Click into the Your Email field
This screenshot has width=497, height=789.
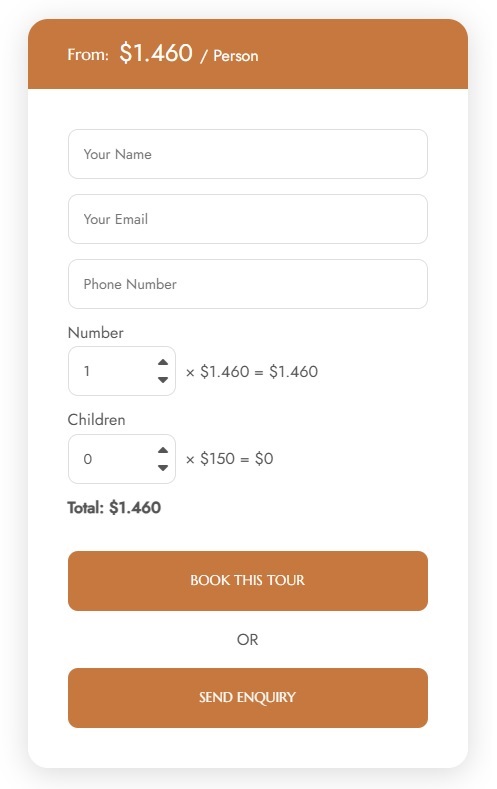248,219
